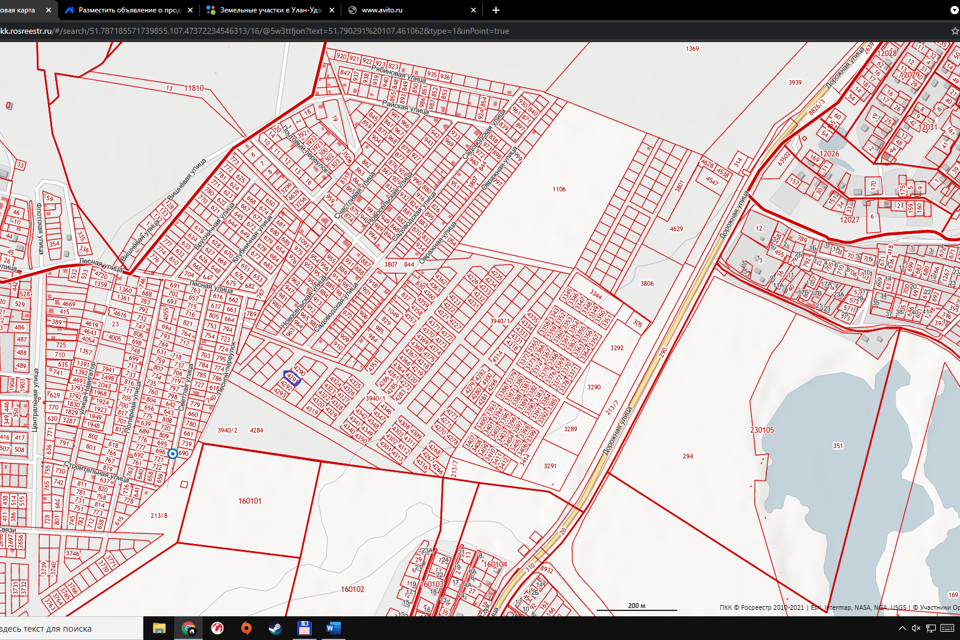Click the Esri attribution link on the map
The width and height of the screenshot is (960, 640).
pos(817,607)
